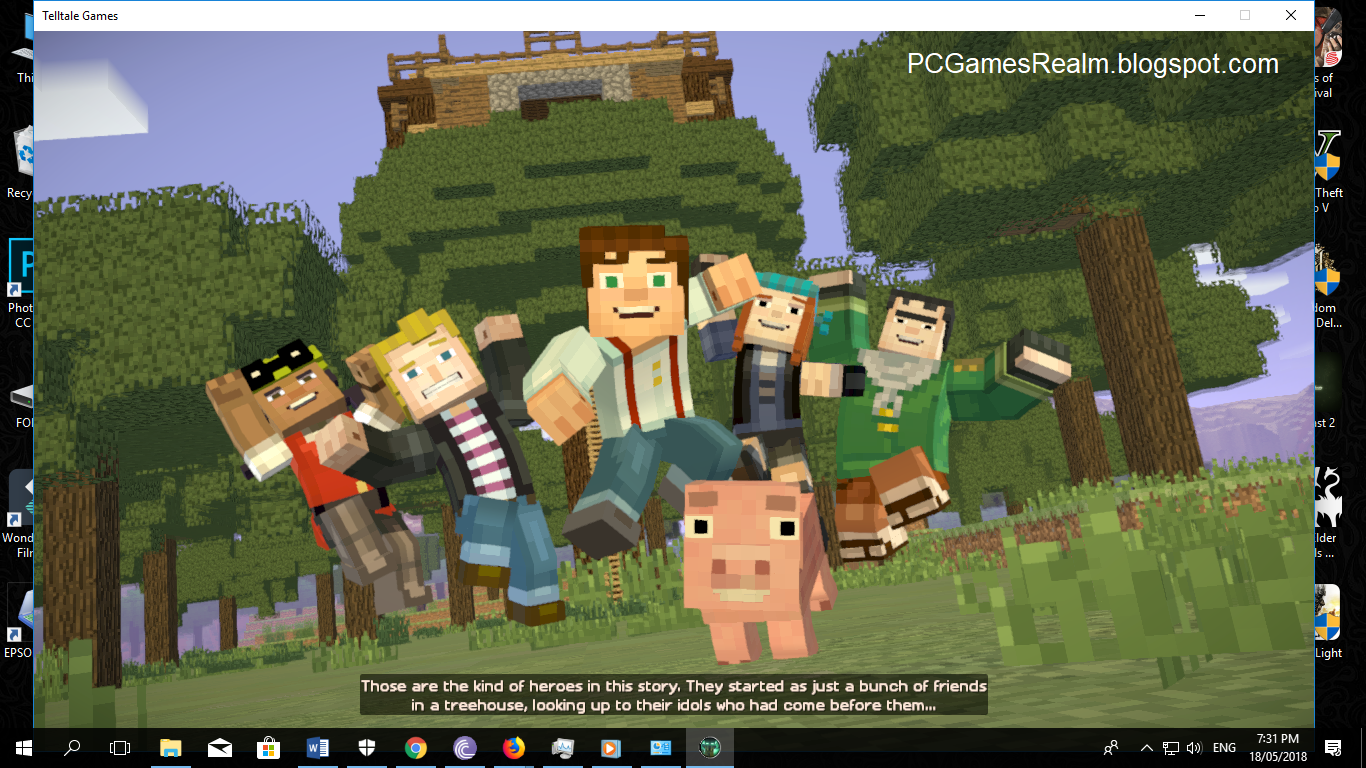Open Microsoft Word from the taskbar
1366x768 pixels.
point(318,747)
